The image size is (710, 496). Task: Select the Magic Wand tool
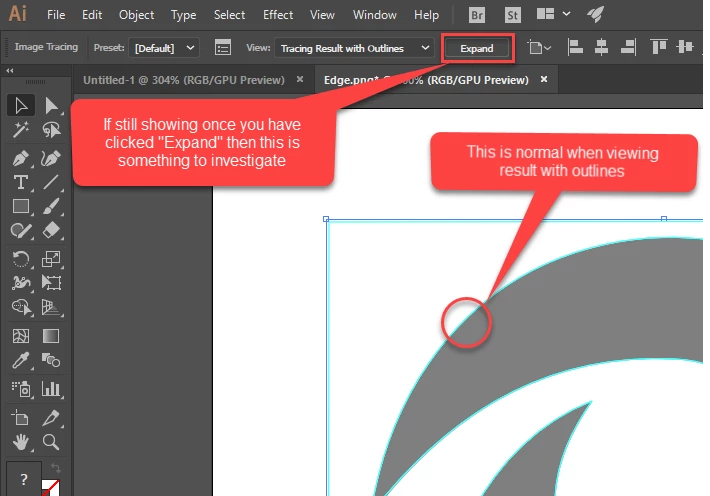coord(21,130)
